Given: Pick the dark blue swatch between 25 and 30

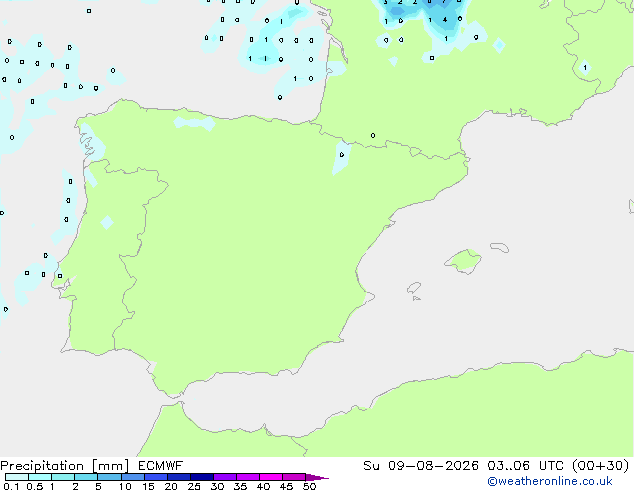Looking at the screenshot, I should point(202,477).
